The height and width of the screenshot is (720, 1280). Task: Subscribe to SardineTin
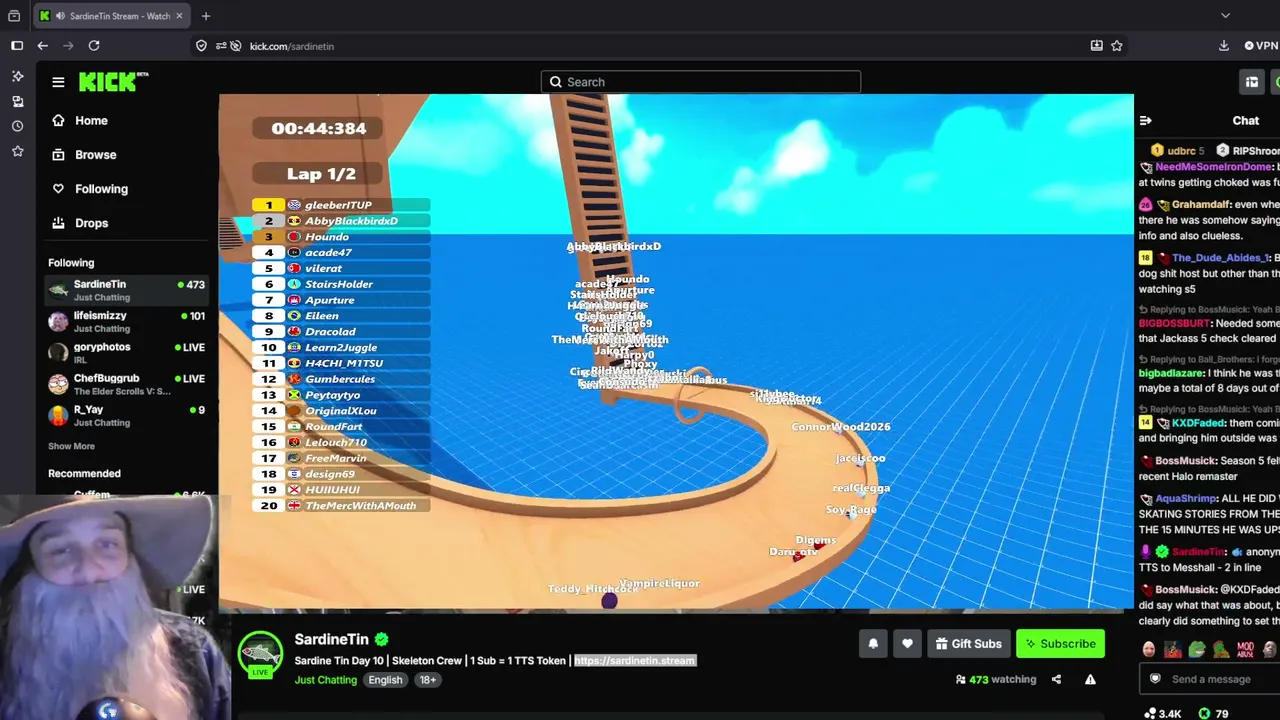[x=1060, y=644]
